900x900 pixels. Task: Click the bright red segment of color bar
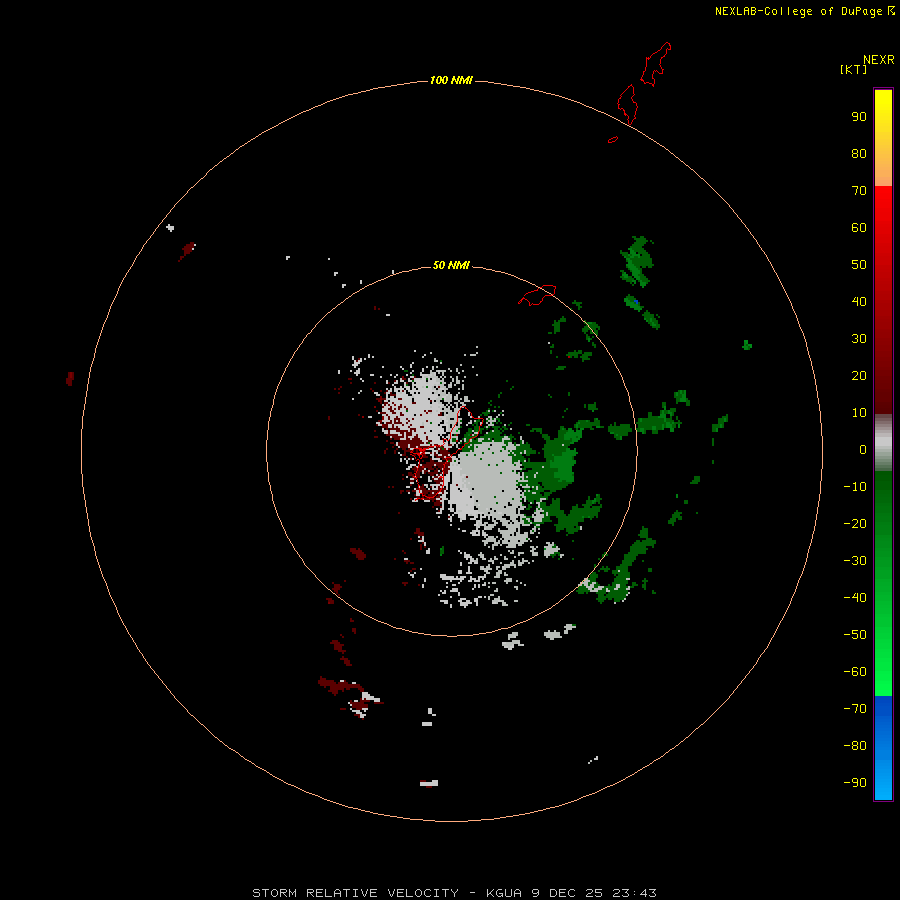point(883,207)
